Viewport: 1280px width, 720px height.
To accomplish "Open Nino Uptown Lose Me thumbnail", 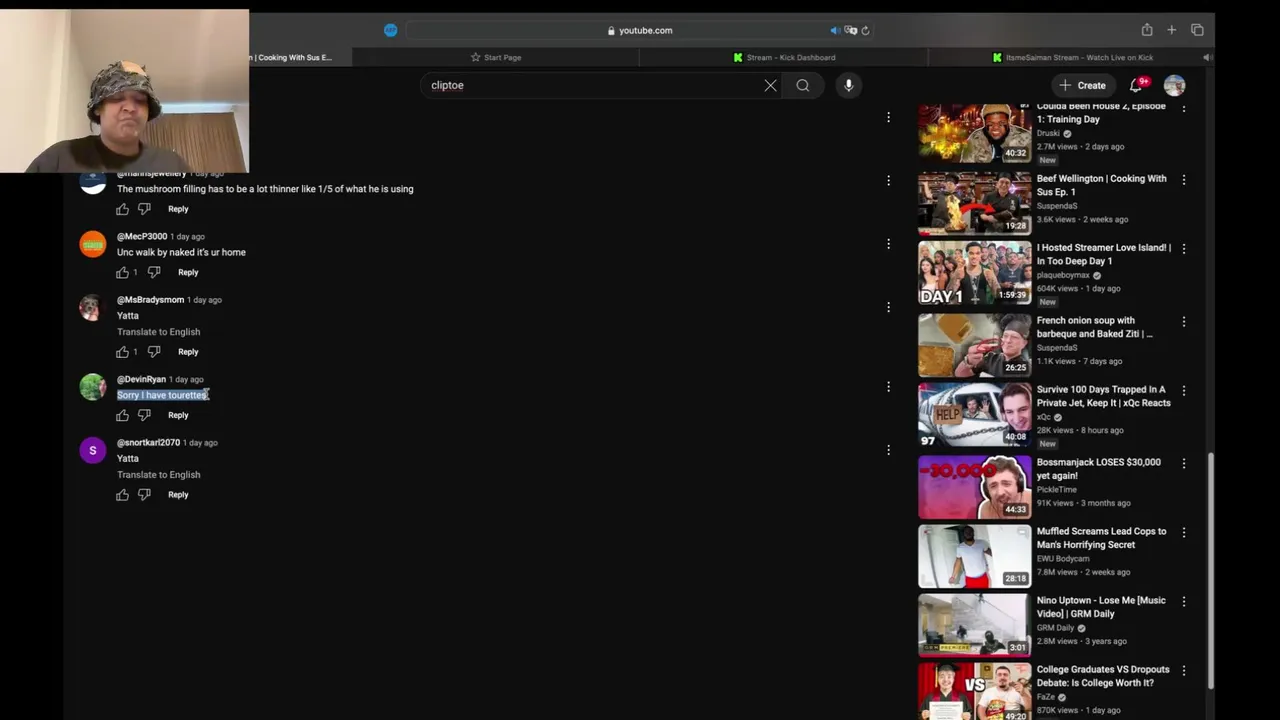I will [x=974, y=625].
